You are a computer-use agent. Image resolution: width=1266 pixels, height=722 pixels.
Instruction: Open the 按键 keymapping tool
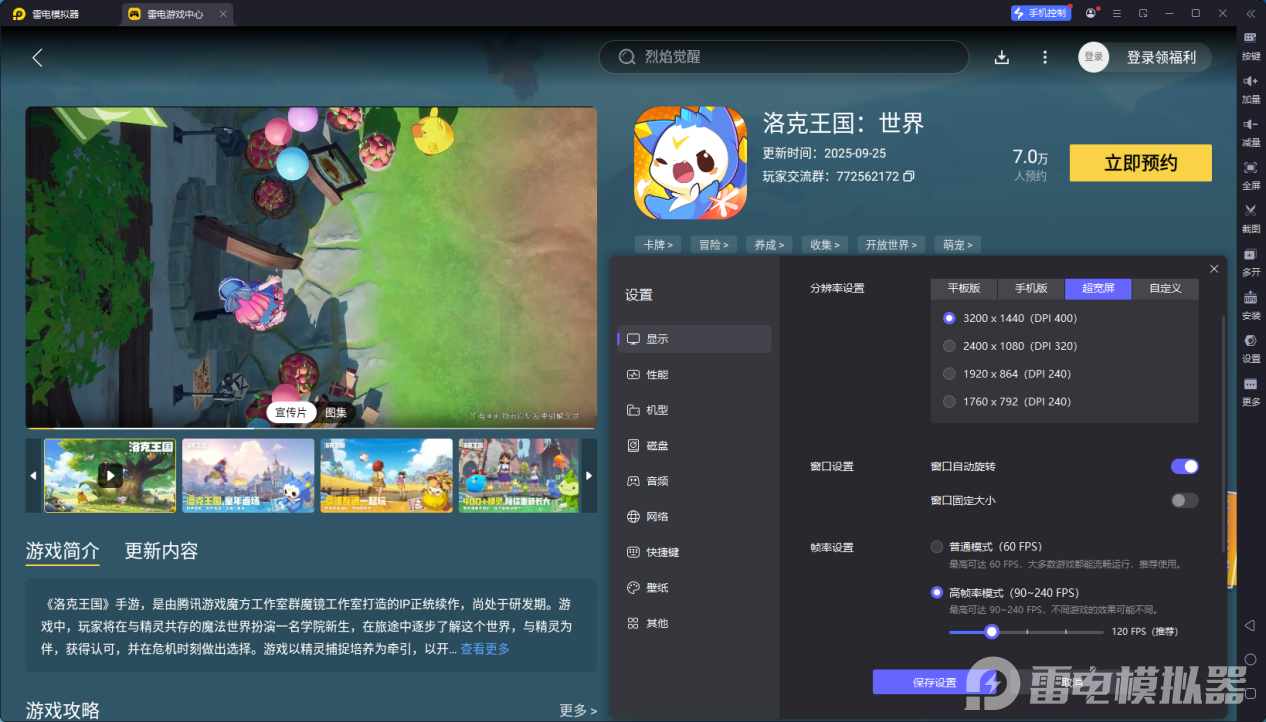point(1251,46)
